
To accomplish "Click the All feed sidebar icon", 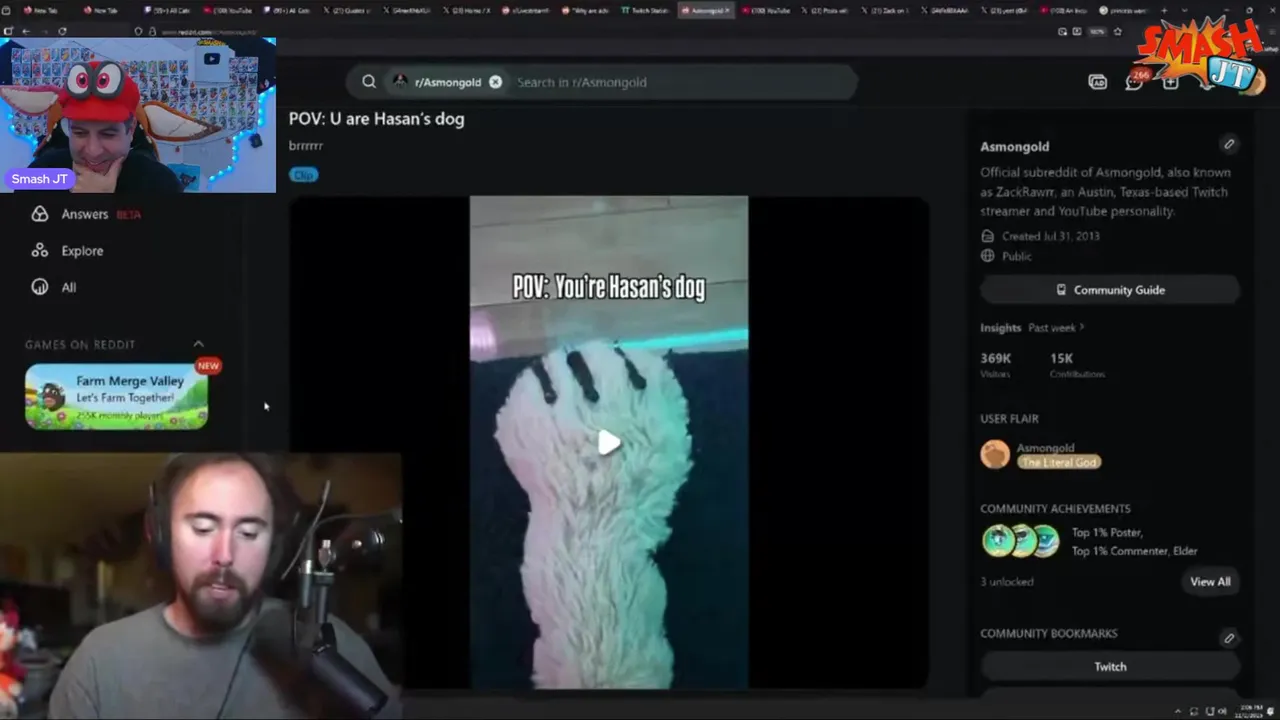I will [40, 287].
